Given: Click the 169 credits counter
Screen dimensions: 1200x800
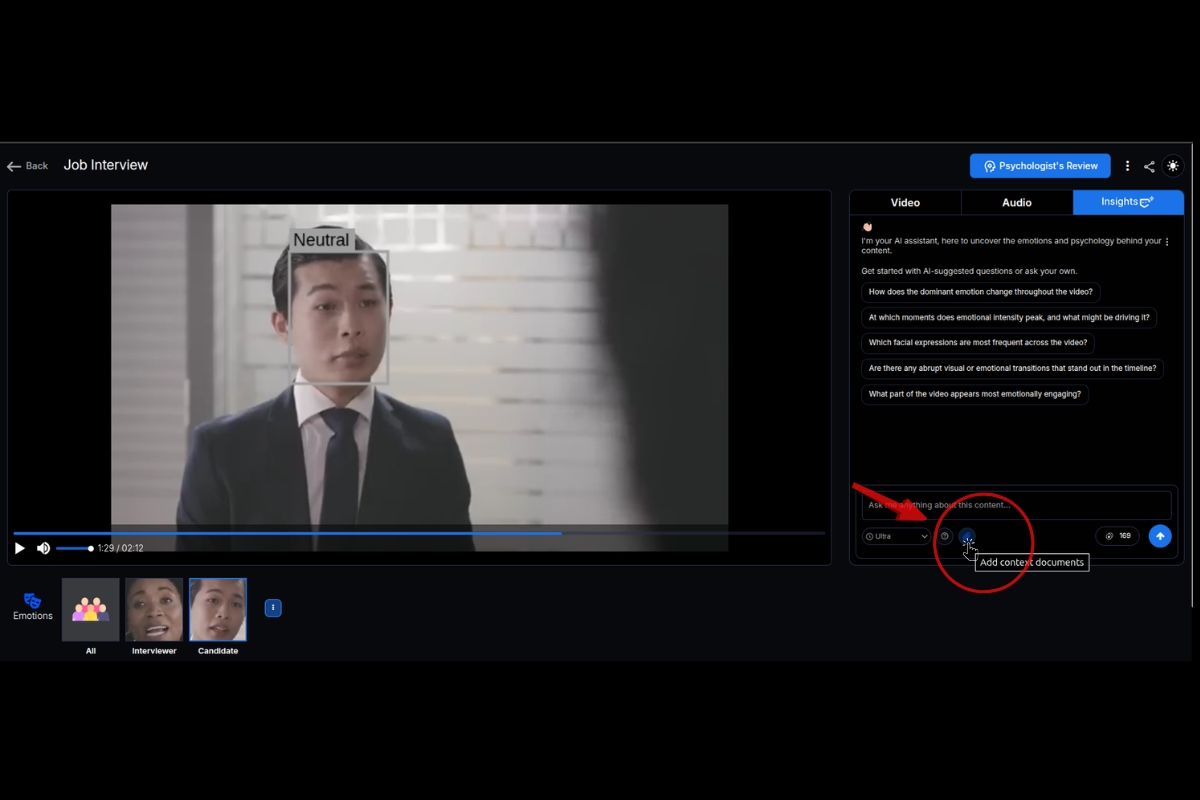Looking at the screenshot, I should [x=1118, y=536].
